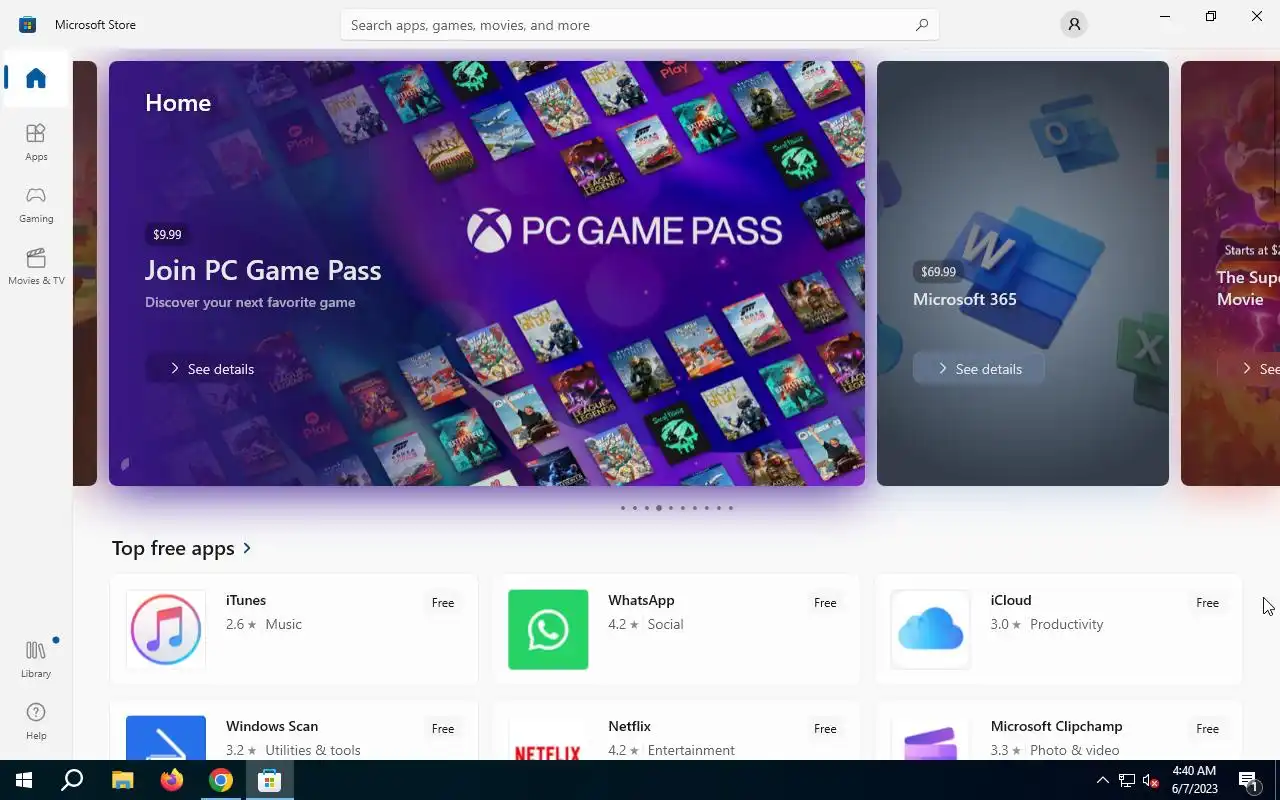
Task: Click the Photo & video category text
Action: [x=1075, y=750]
